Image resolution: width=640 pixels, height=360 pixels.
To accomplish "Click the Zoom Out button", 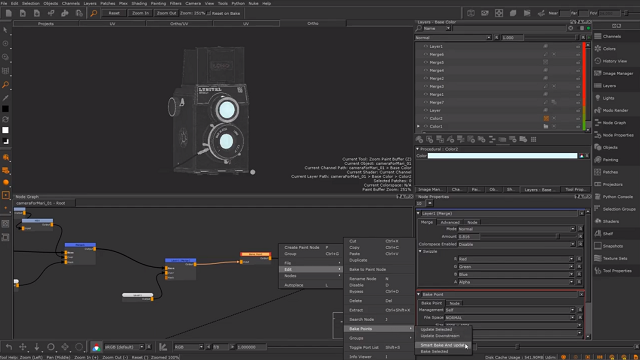I will click(166, 13).
